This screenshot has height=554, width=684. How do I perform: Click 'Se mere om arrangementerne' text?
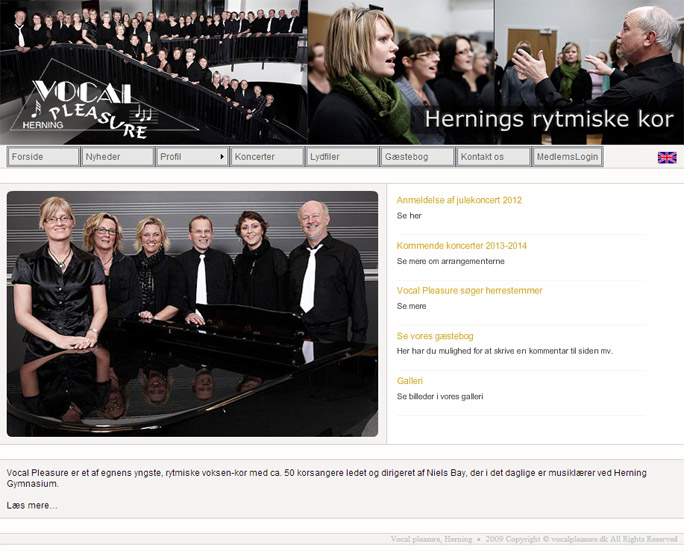[451, 261]
